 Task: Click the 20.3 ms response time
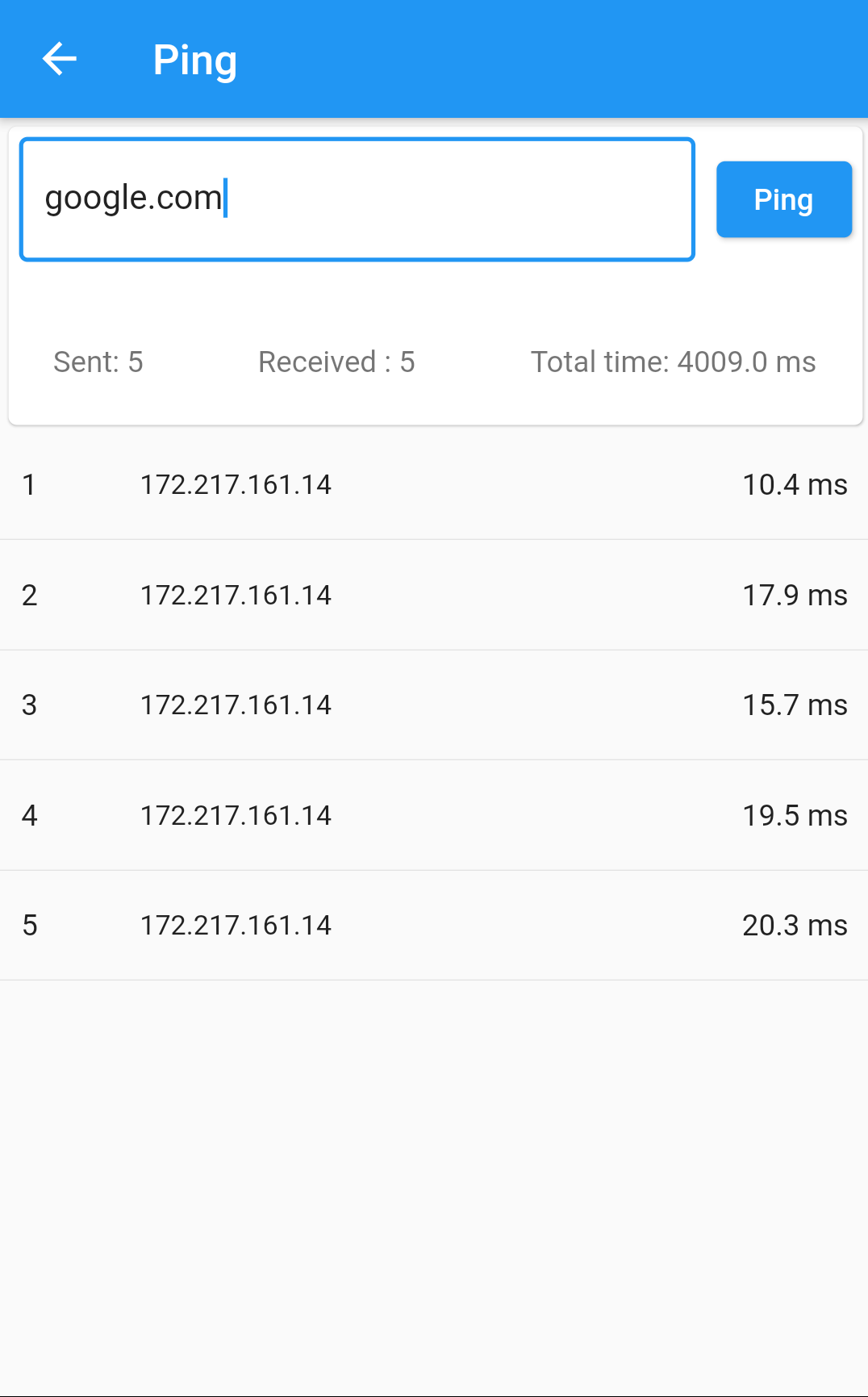click(795, 926)
